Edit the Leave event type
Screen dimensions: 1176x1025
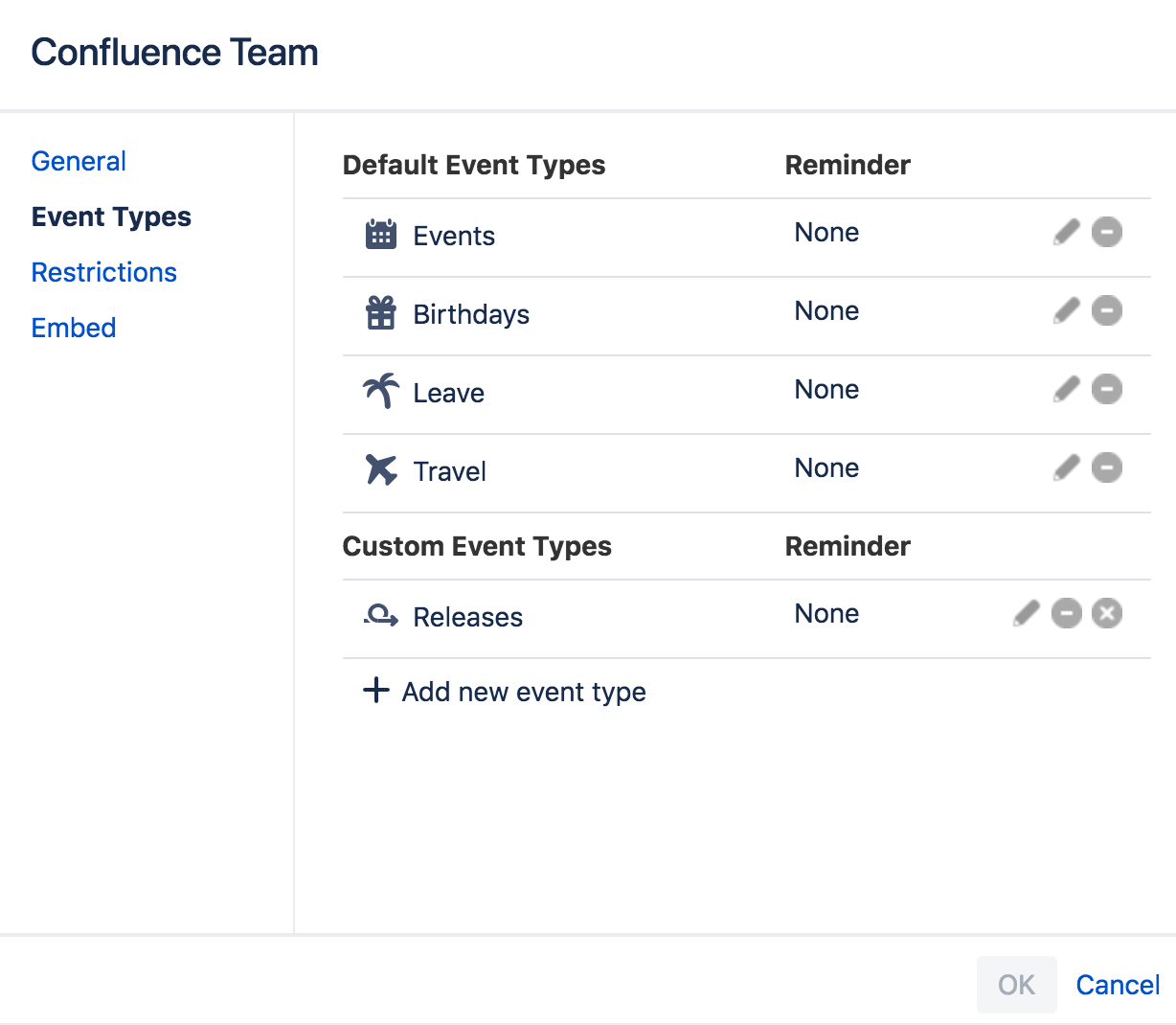(1066, 390)
